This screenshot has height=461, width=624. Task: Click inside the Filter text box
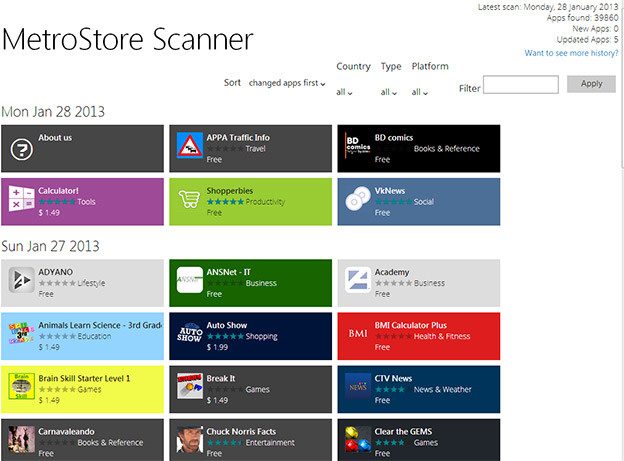pyautogui.click(x=521, y=84)
